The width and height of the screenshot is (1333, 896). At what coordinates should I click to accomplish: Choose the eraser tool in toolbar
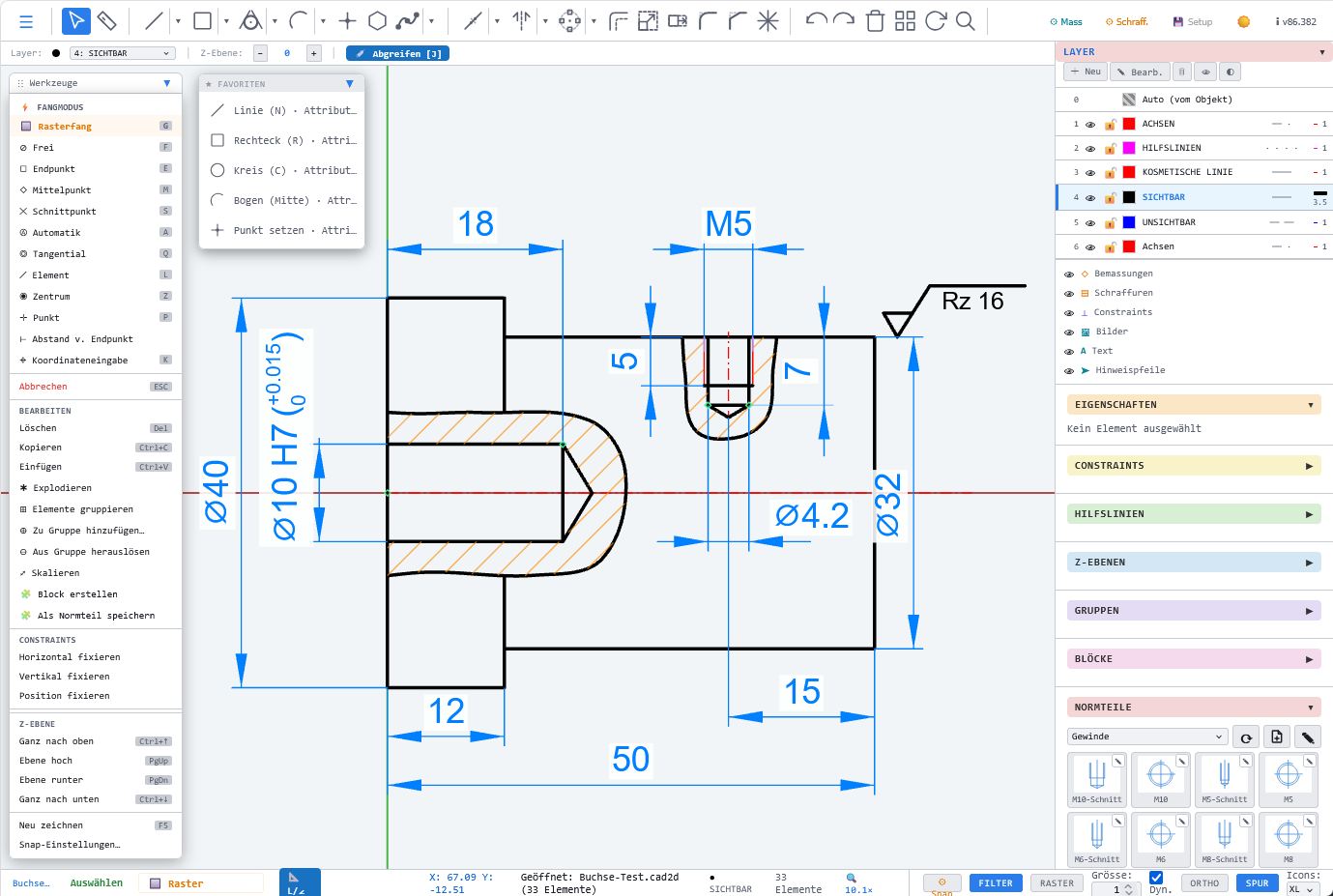pos(107,20)
